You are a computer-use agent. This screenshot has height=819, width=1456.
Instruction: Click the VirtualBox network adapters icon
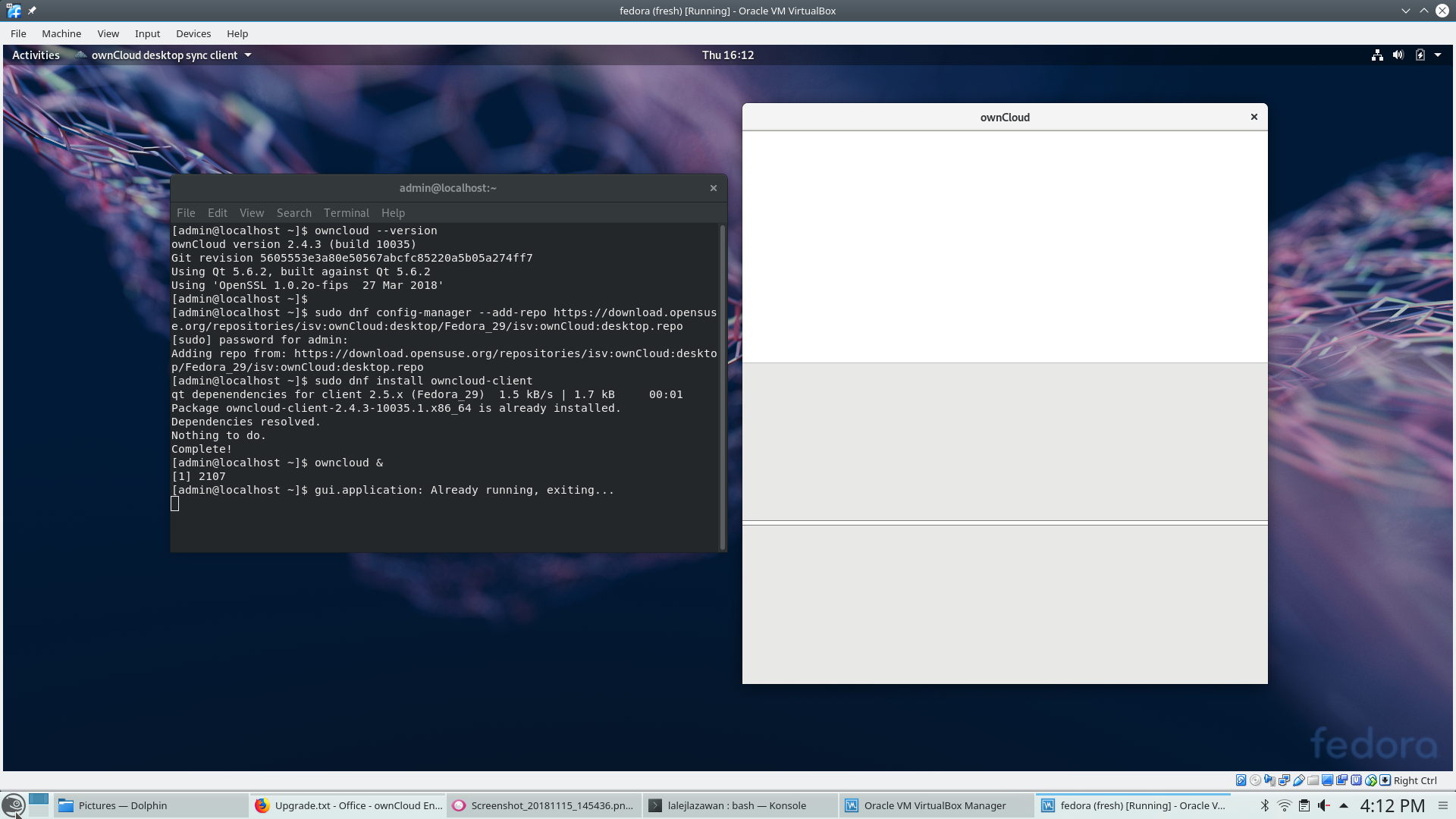[x=1284, y=780]
